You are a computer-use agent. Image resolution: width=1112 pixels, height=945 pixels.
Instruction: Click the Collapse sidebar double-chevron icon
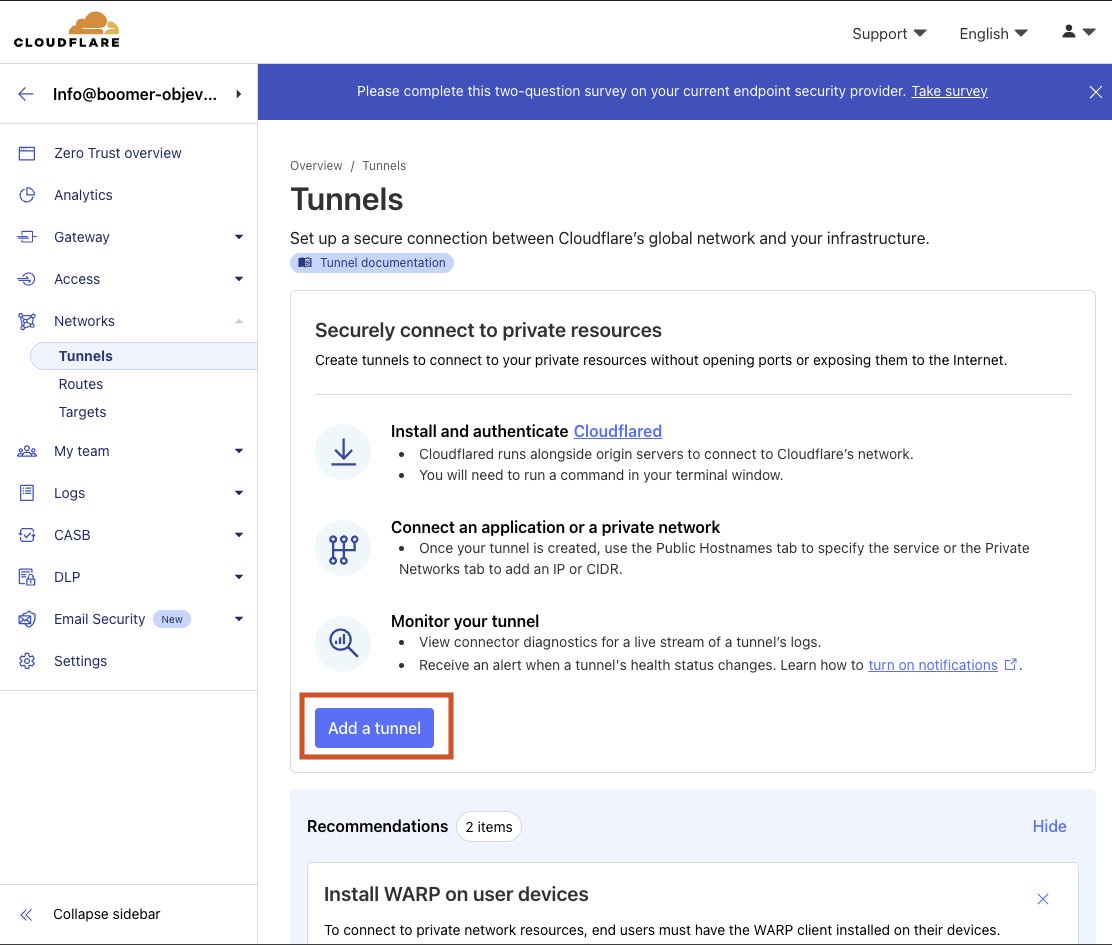(27, 914)
